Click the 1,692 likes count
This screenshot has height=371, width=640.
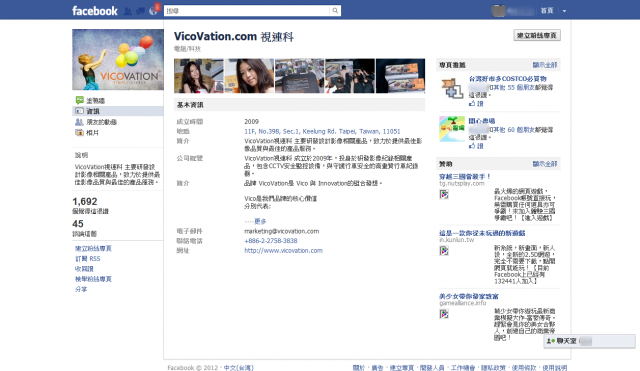coord(85,202)
